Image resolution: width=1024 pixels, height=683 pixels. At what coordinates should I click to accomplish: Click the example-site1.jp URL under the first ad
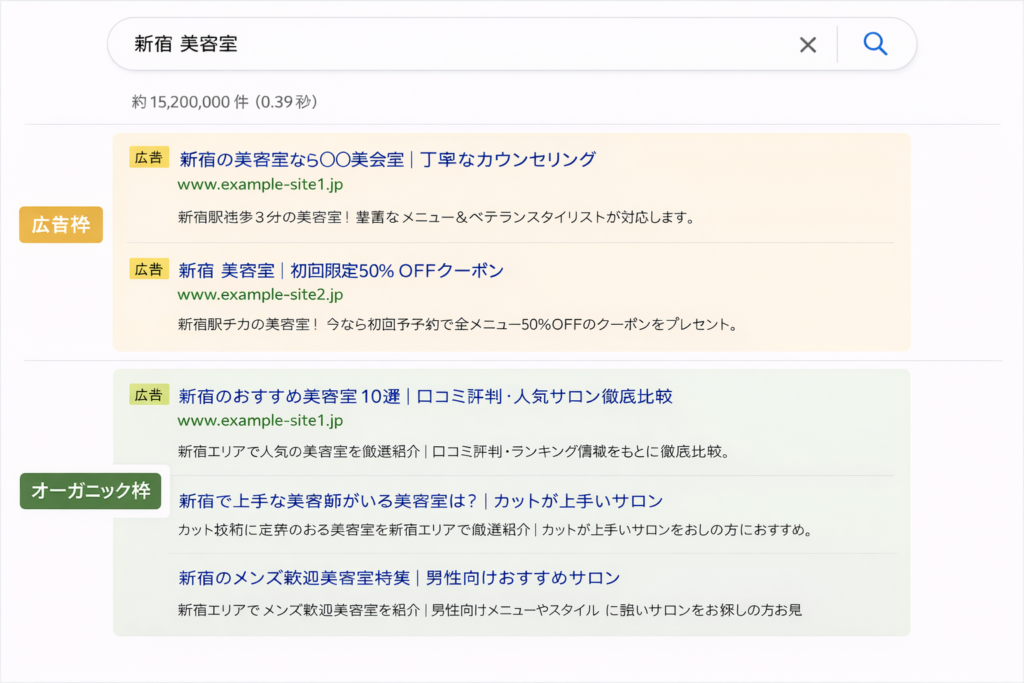click(260, 185)
